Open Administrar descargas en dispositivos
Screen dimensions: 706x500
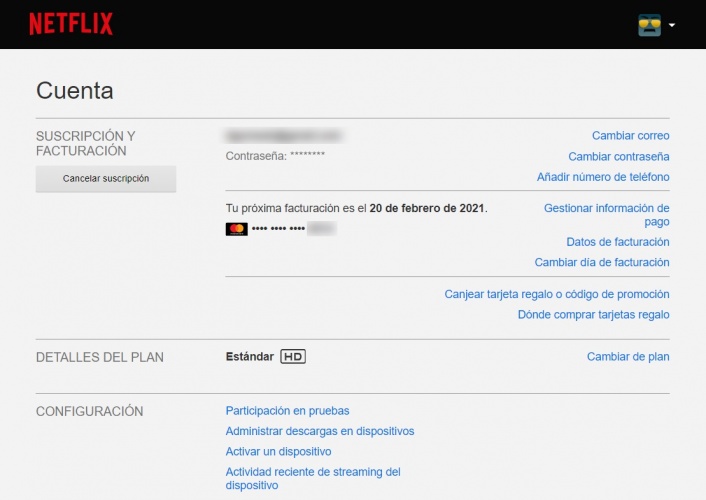(320, 431)
